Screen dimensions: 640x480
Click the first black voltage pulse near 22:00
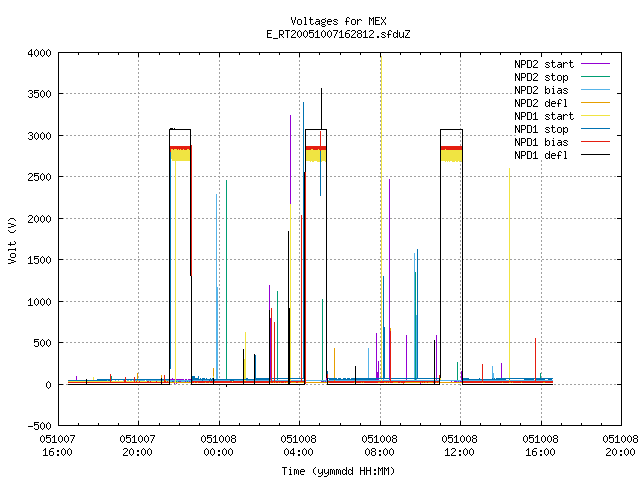(180, 256)
